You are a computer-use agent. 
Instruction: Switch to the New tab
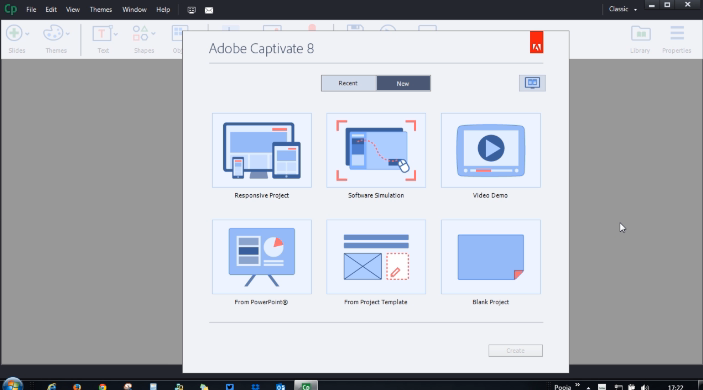[x=403, y=83]
